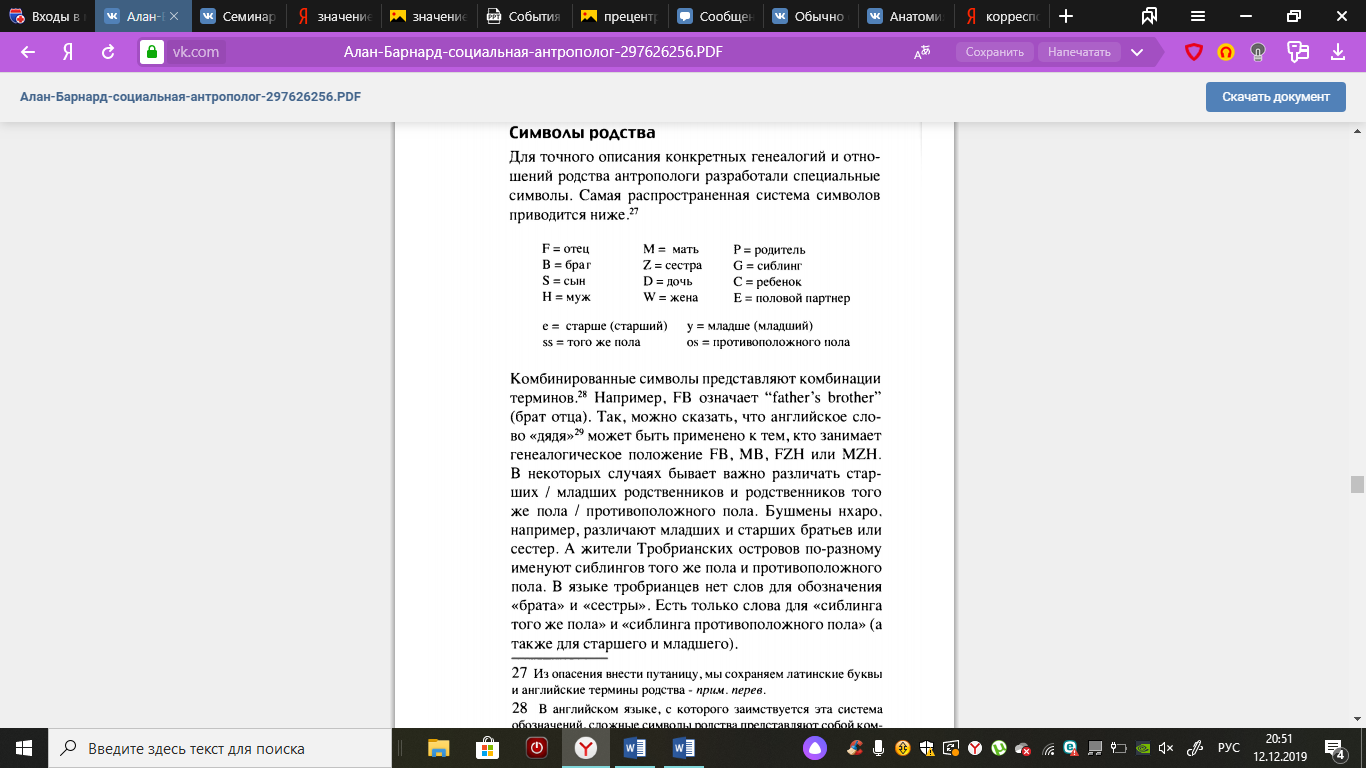This screenshot has height=768, width=1366.
Task: Switch to the Сообщен tab
Action: tap(717, 16)
